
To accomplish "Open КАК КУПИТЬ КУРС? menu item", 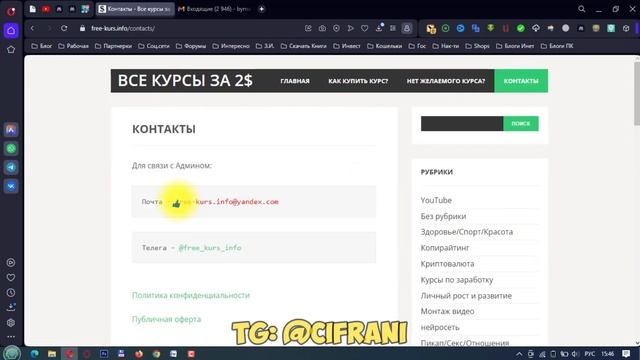I will pyautogui.click(x=358, y=81).
